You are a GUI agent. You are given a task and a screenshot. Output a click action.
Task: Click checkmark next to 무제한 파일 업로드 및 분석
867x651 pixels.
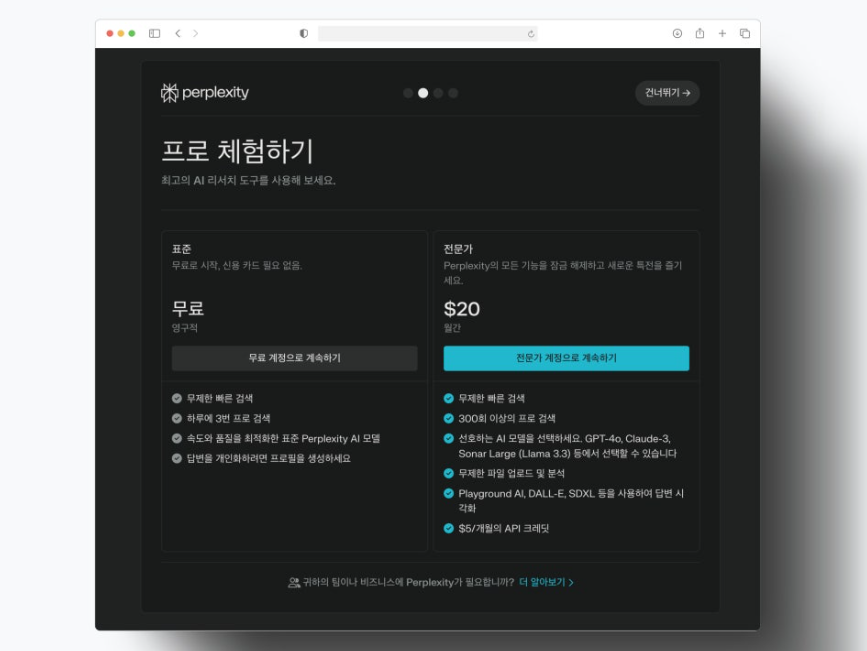tap(449, 473)
